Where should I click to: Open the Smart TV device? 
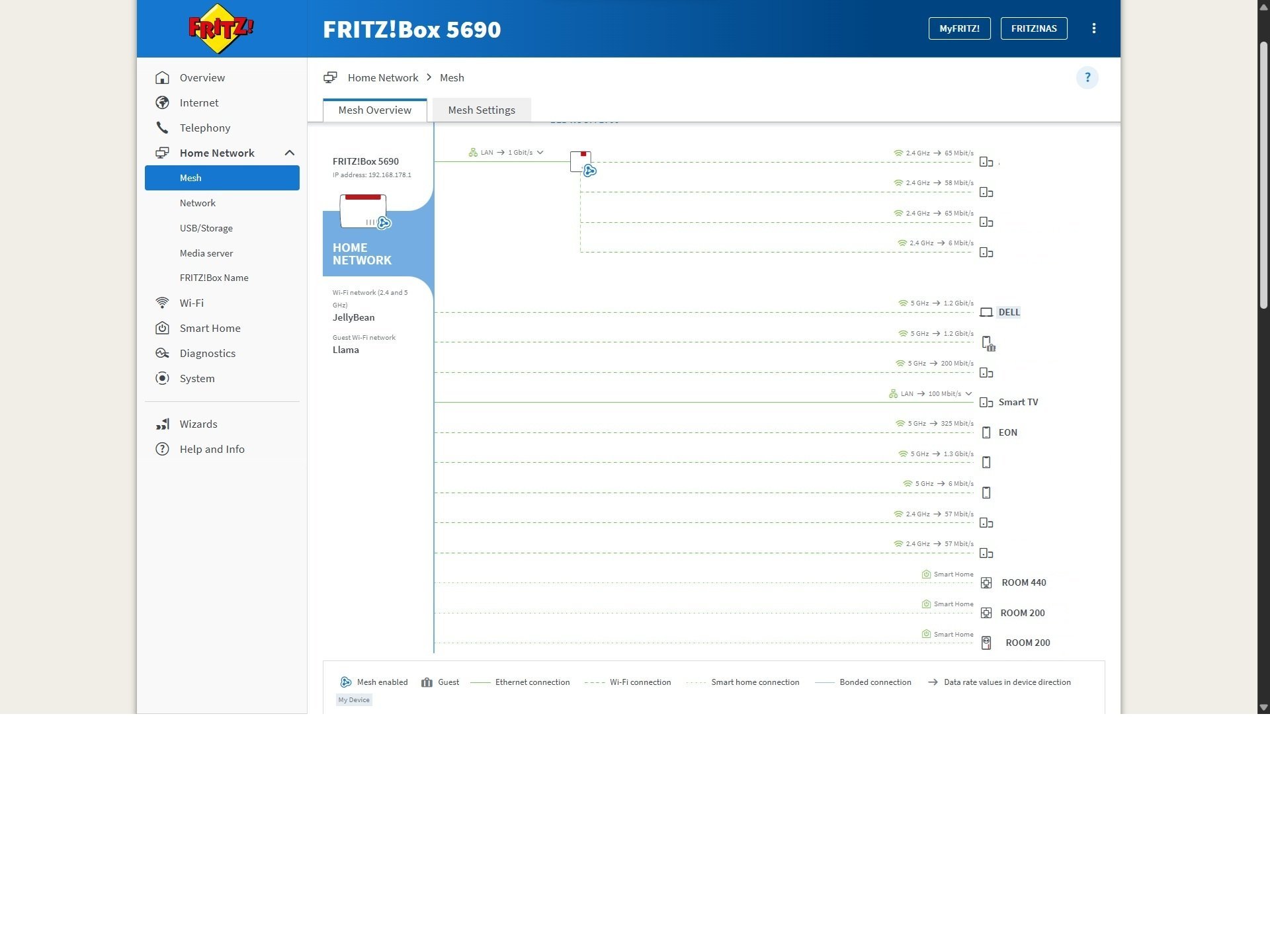(1018, 402)
